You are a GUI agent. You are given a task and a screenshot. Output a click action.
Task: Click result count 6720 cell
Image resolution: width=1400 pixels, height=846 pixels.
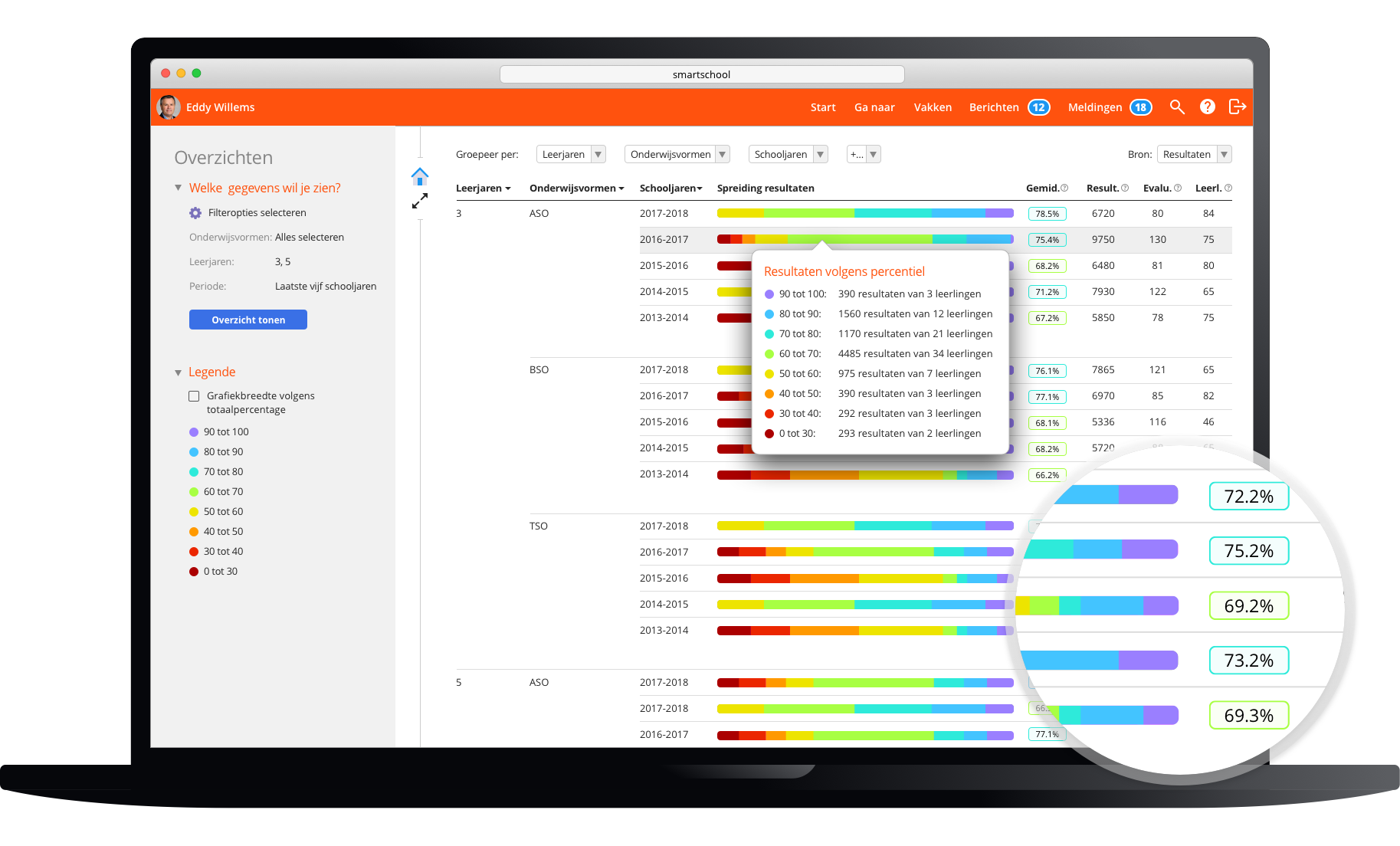click(1103, 214)
